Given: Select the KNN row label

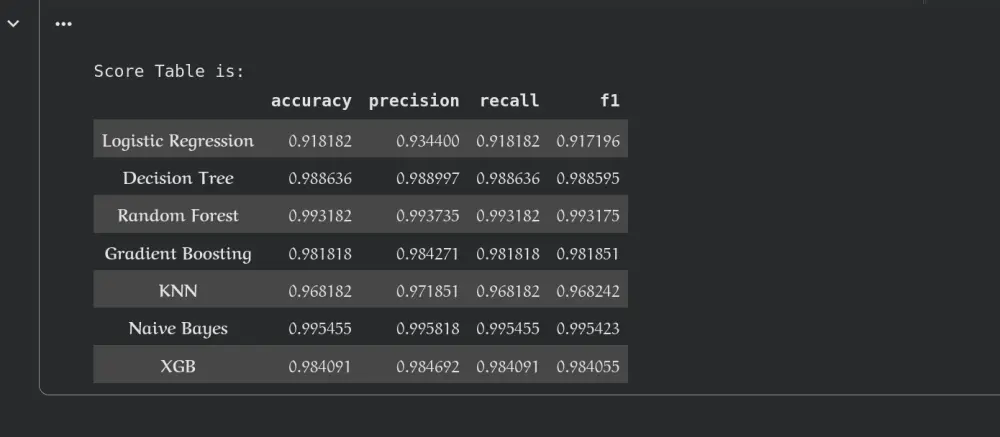Looking at the screenshot, I should [x=178, y=291].
